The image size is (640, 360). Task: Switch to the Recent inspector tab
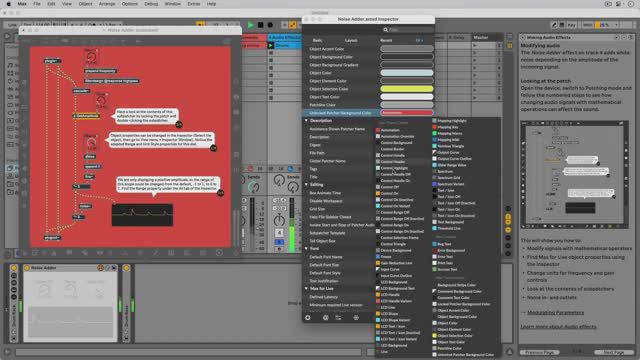tap(386, 40)
